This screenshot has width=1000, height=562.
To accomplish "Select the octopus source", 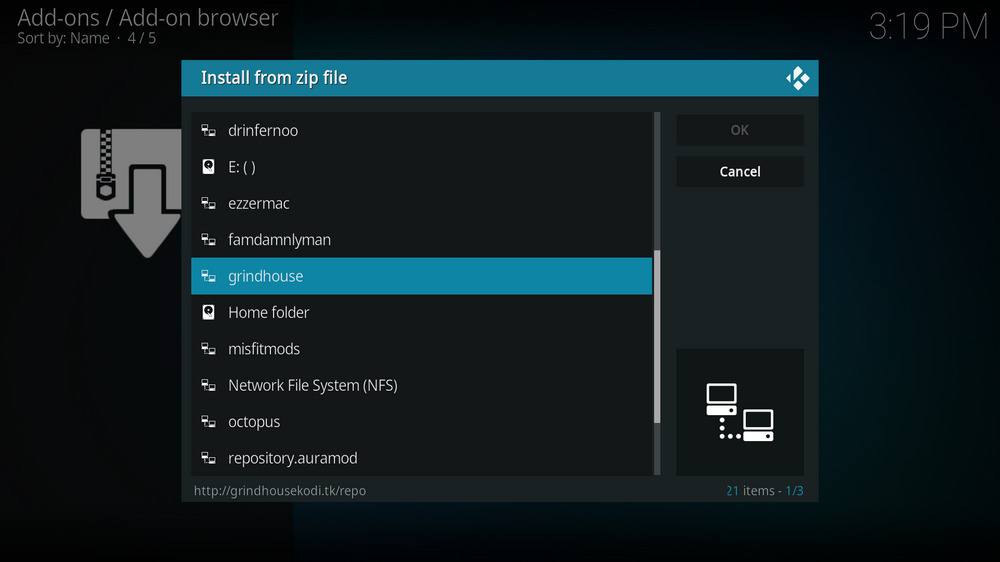I will pos(422,422).
